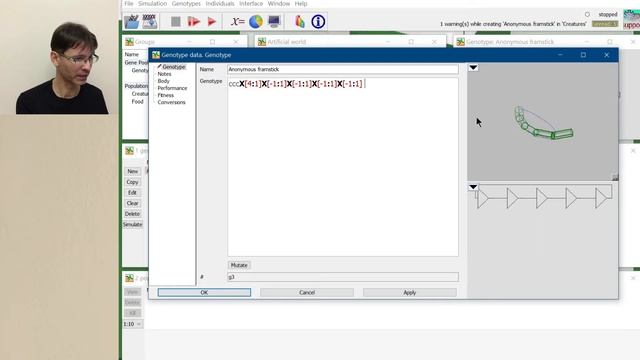
Task: Select Body in the dialog tree
Action: (163, 81)
